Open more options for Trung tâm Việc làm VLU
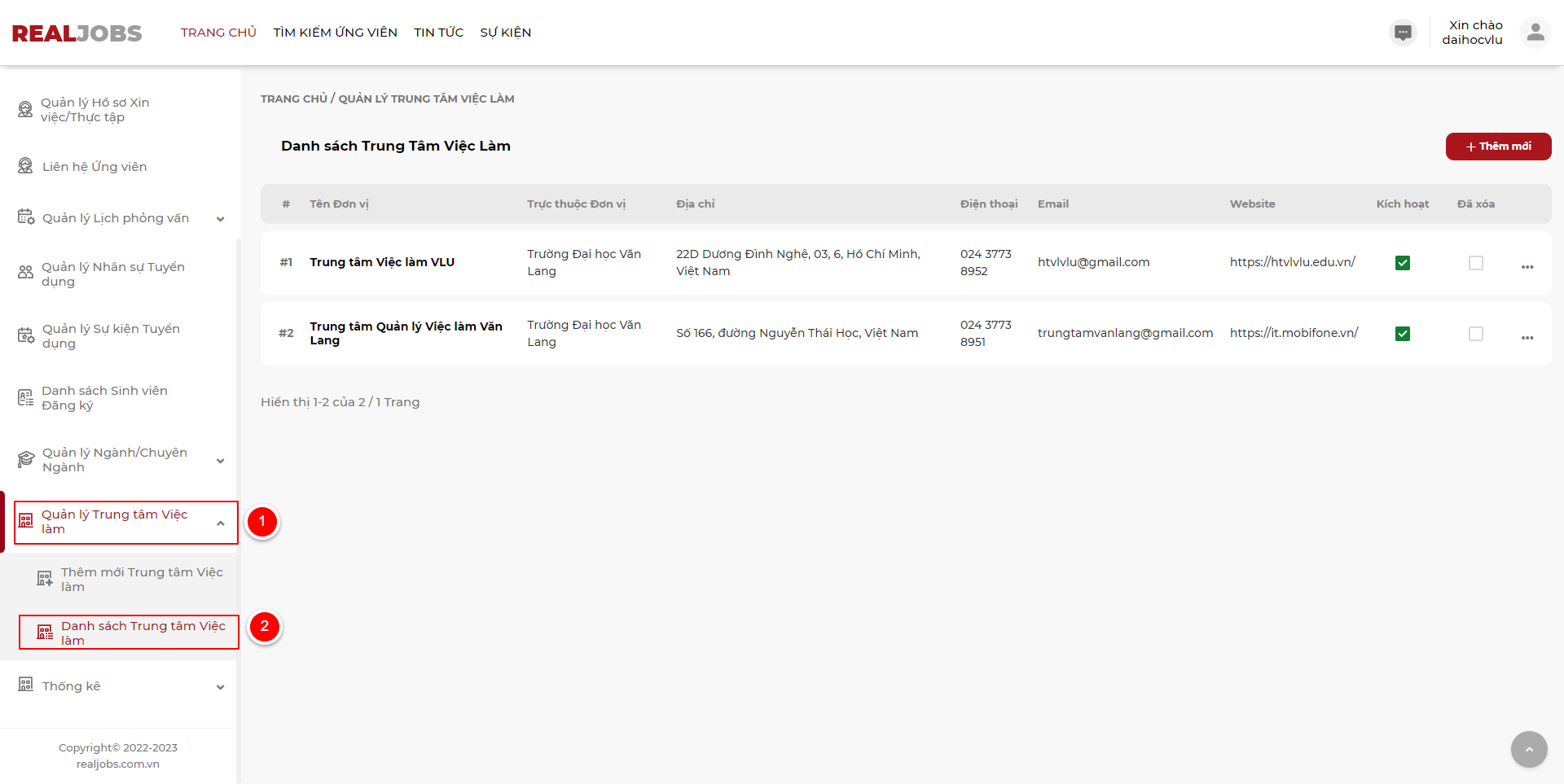Screen dimensions: 1564x784 1527,267
